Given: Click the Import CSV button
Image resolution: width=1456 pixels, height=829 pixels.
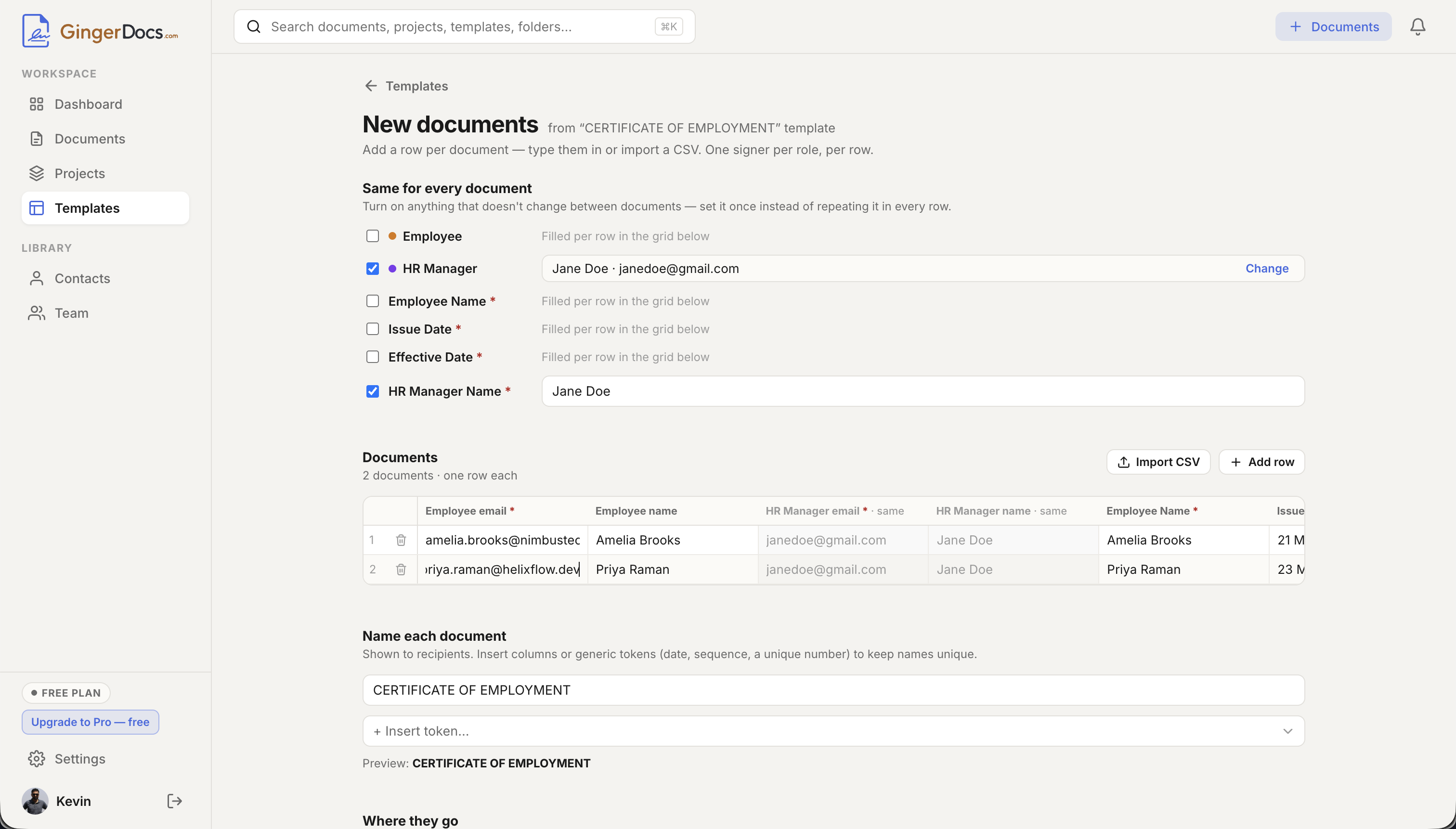Looking at the screenshot, I should (1158, 462).
